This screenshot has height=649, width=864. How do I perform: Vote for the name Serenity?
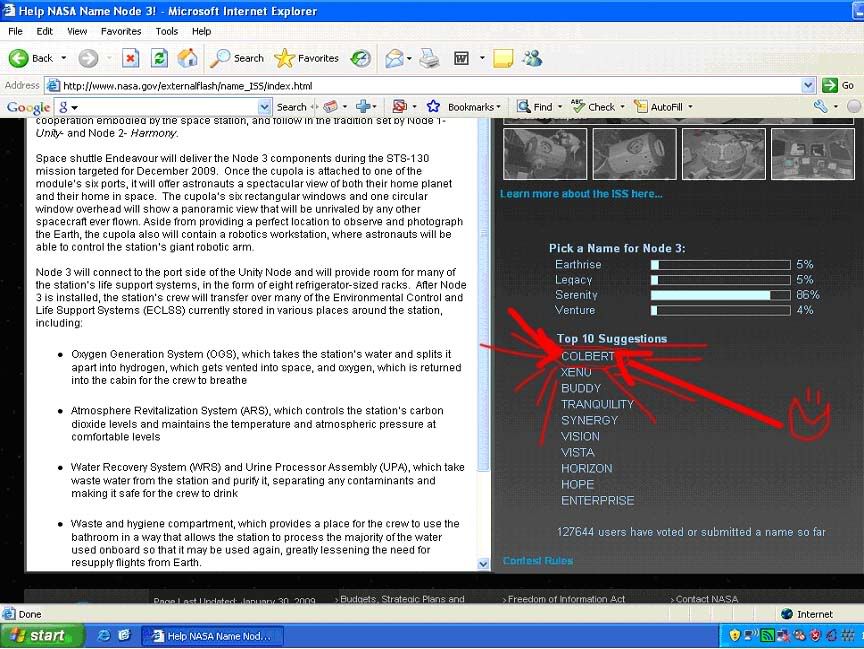click(x=576, y=295)
